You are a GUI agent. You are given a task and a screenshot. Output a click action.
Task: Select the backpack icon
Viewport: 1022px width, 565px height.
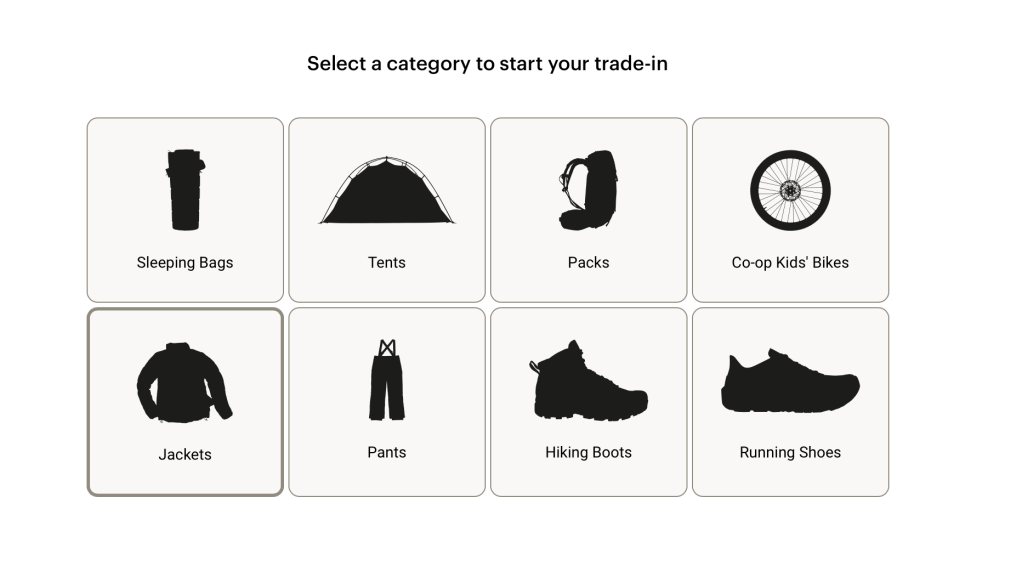(588, 190)
